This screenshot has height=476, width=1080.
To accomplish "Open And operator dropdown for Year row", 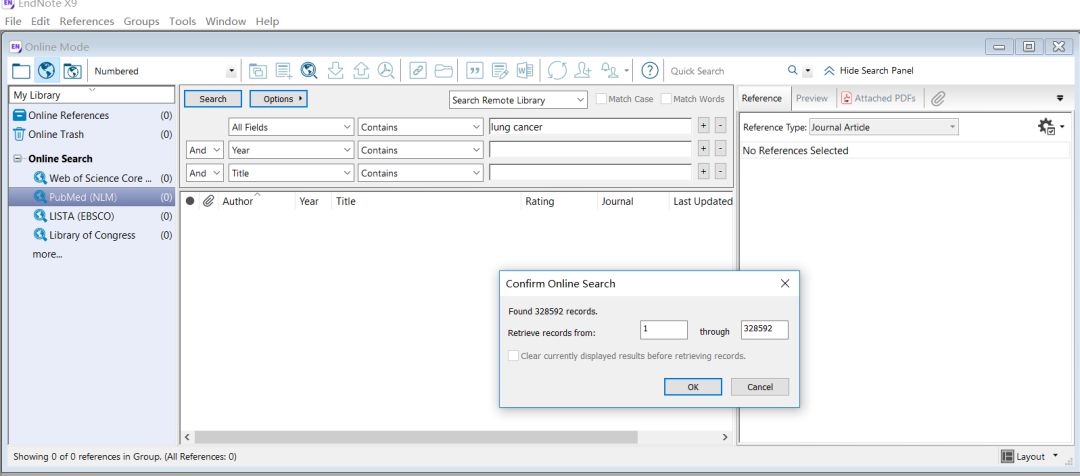I will (x=205, y=150).
